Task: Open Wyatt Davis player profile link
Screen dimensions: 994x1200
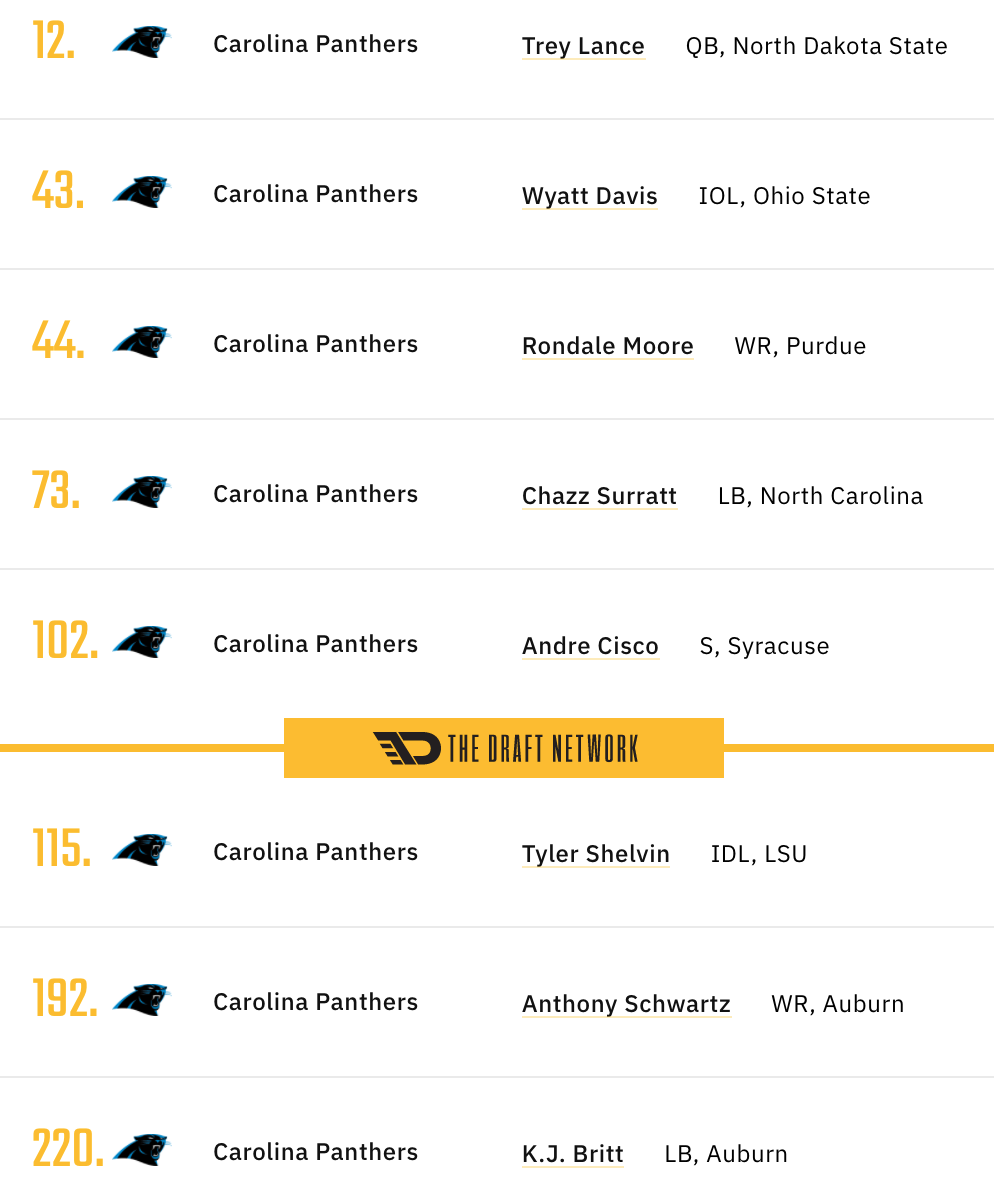Action: [590, 196]
